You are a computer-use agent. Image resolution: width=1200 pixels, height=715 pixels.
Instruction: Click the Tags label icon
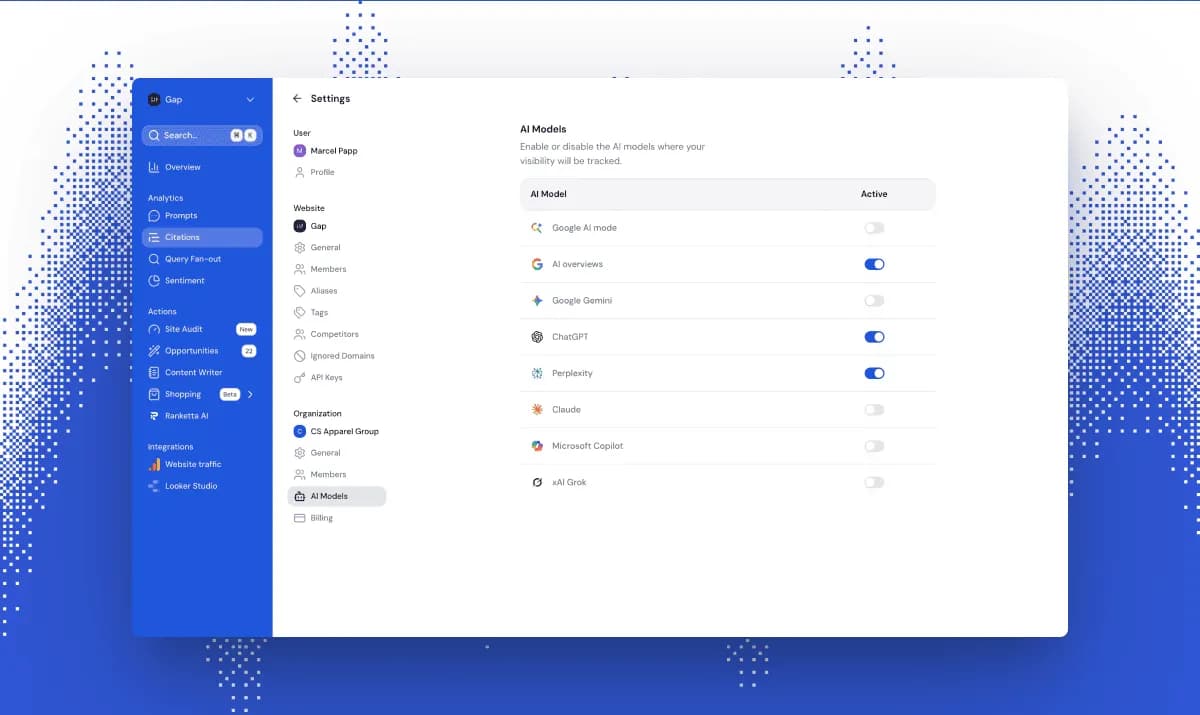point(300,312)
